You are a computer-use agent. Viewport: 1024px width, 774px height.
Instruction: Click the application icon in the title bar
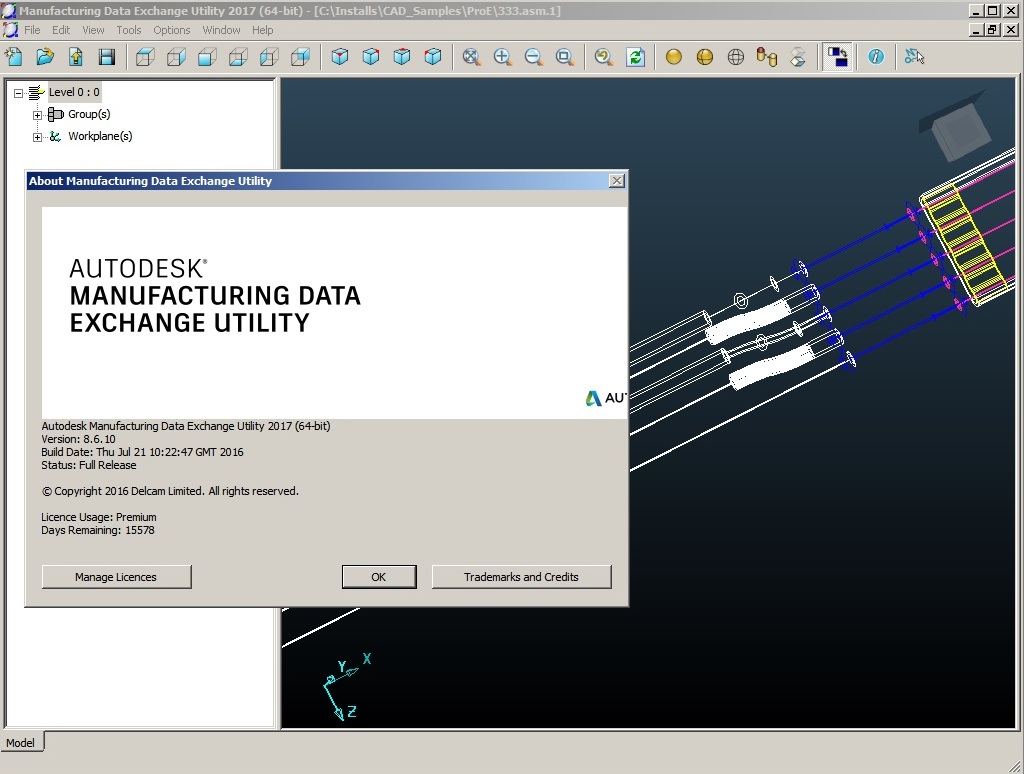click(9, 10)
